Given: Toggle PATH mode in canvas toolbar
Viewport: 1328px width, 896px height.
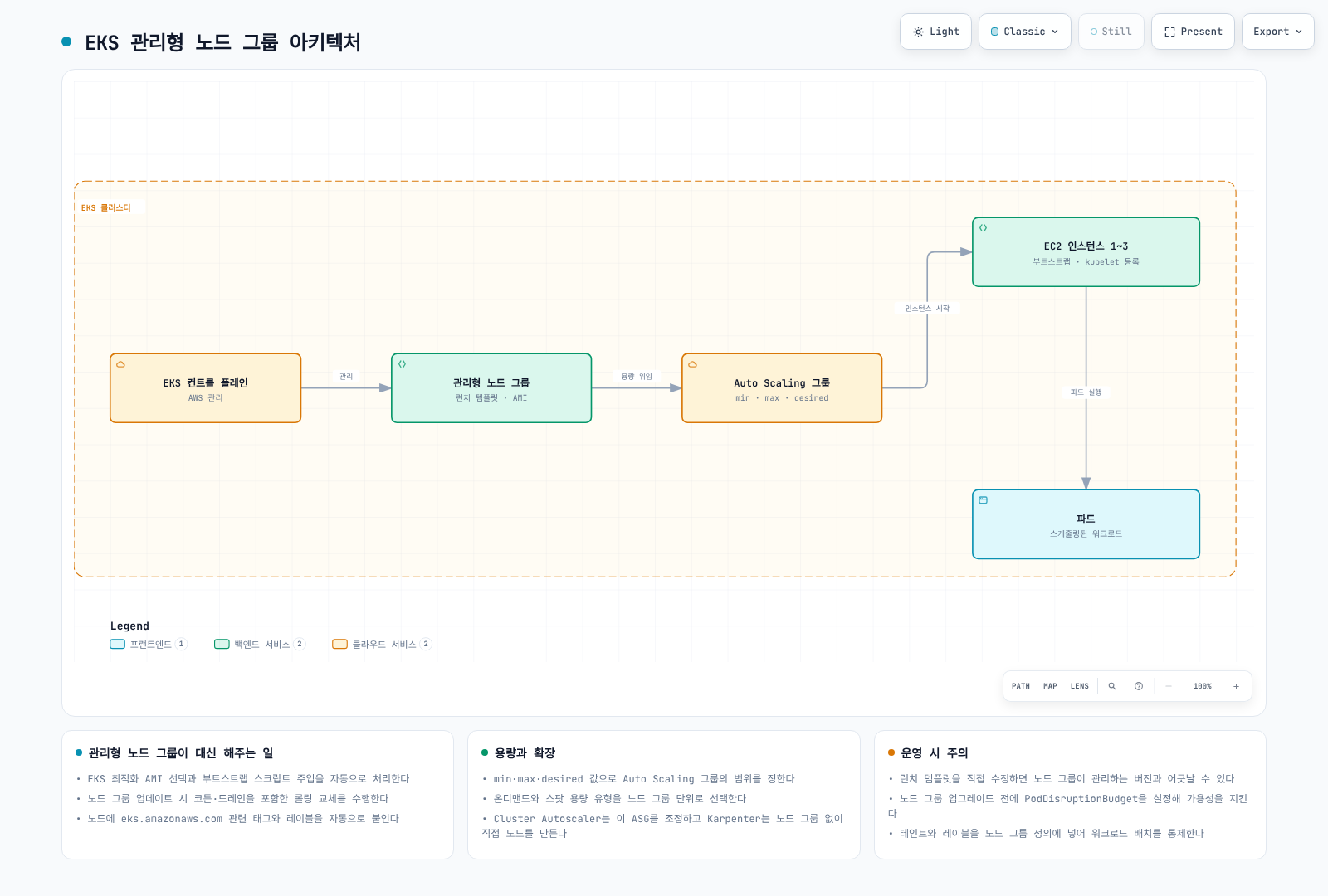Looking at the screenshot, I should (1021, 686).
